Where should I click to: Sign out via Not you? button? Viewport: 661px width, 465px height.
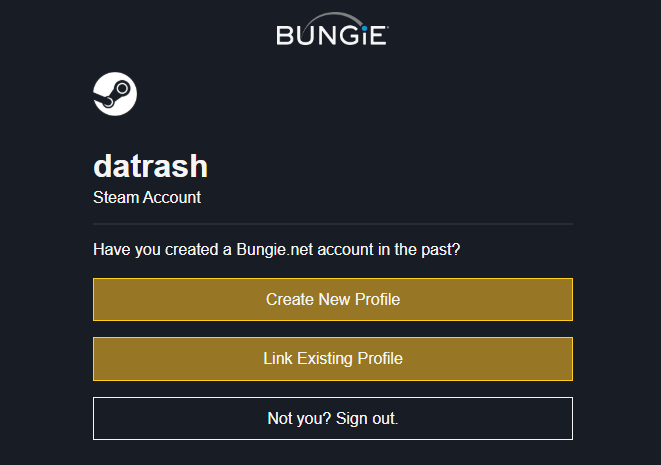click(x=333, y=419)
